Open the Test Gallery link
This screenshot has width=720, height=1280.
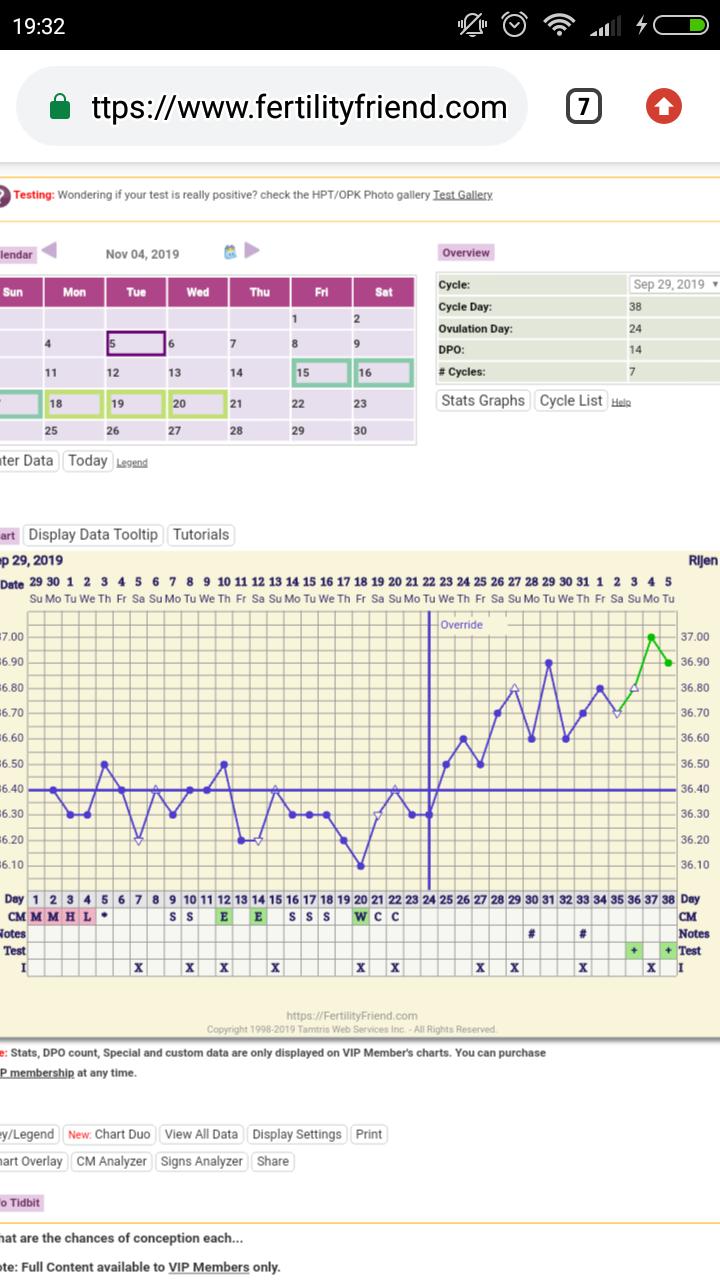click(462, 195)
